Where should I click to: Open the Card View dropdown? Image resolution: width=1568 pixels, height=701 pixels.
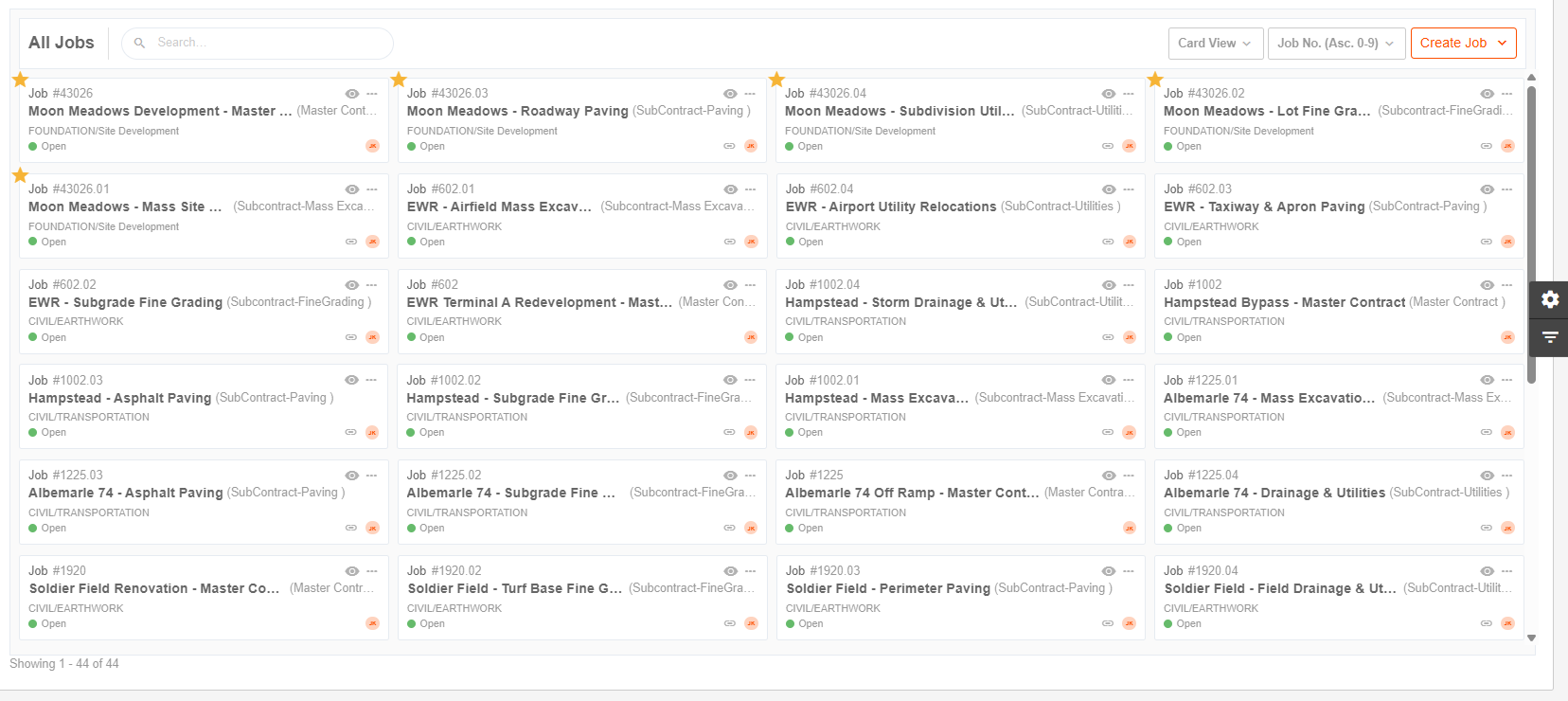point(1215,43)
